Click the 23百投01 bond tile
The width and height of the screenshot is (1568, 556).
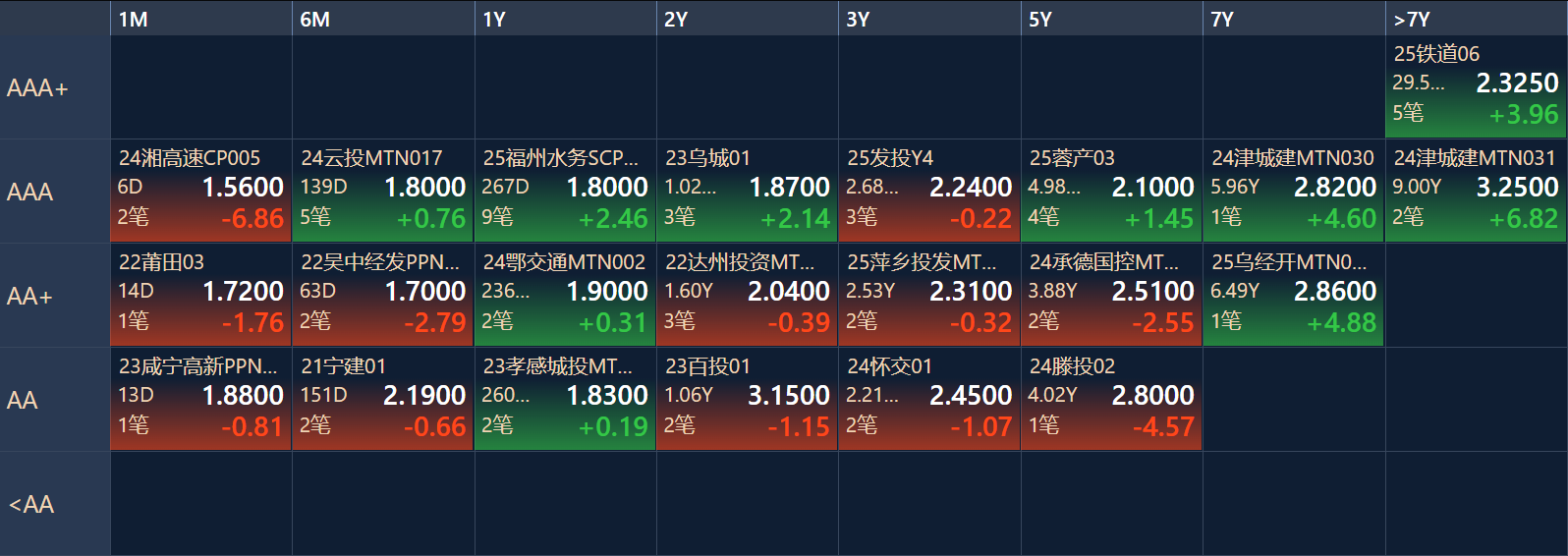tap(747, 399)
